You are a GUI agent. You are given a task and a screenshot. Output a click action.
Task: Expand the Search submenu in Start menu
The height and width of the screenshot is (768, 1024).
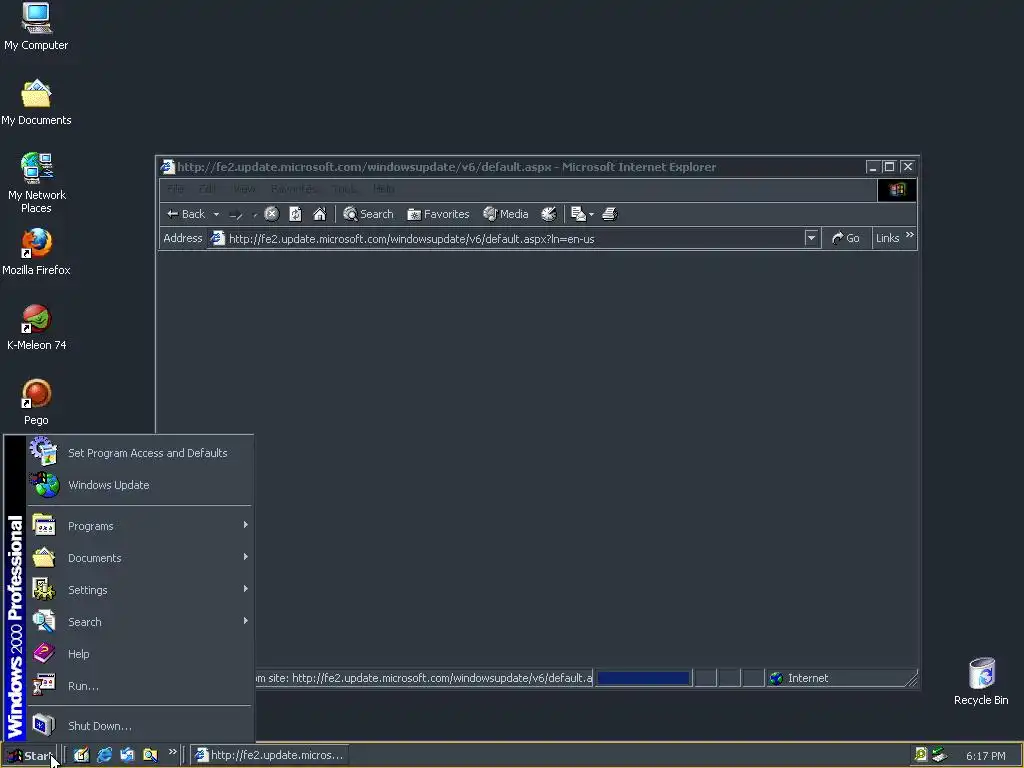pos(140,622)
